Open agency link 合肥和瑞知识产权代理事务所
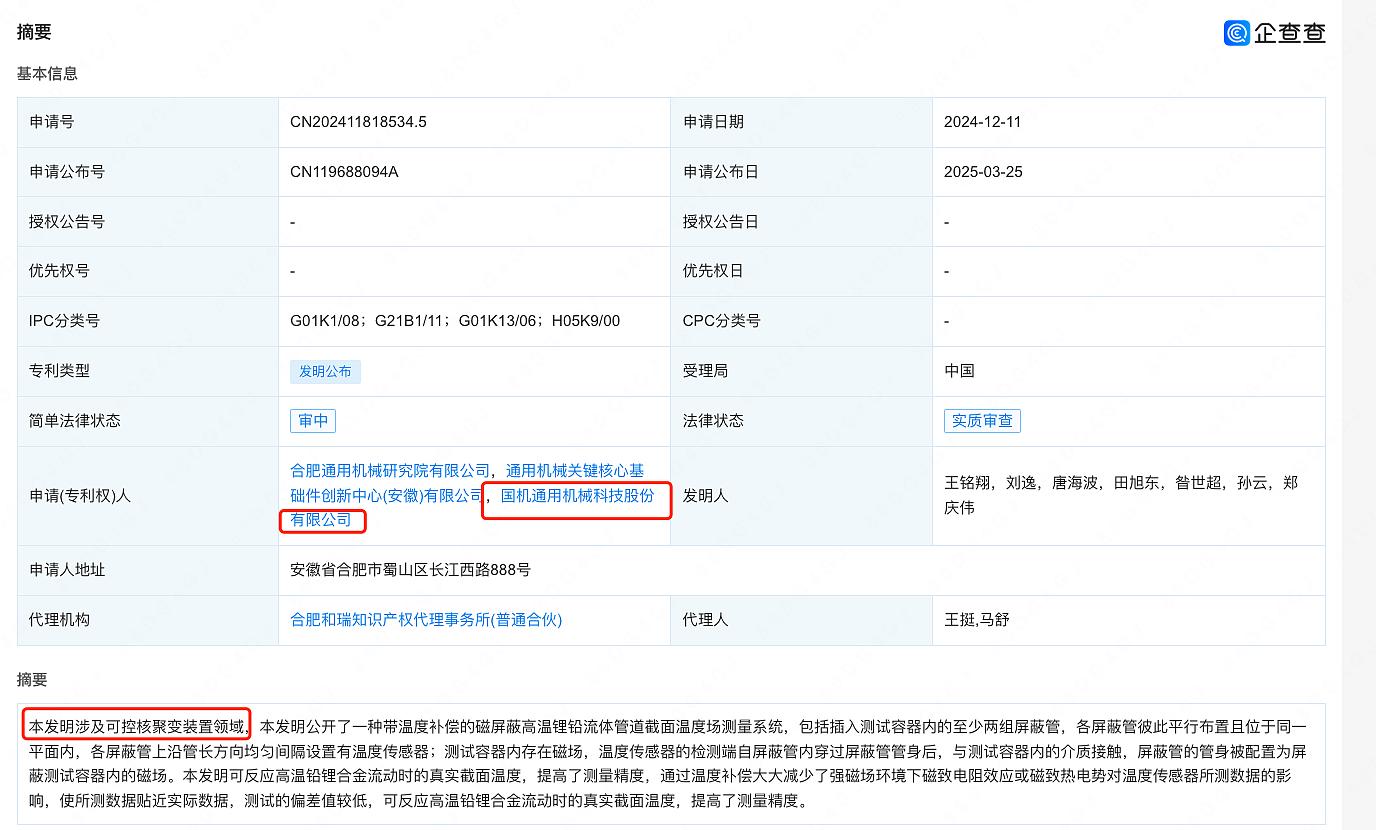 [426, 620]
